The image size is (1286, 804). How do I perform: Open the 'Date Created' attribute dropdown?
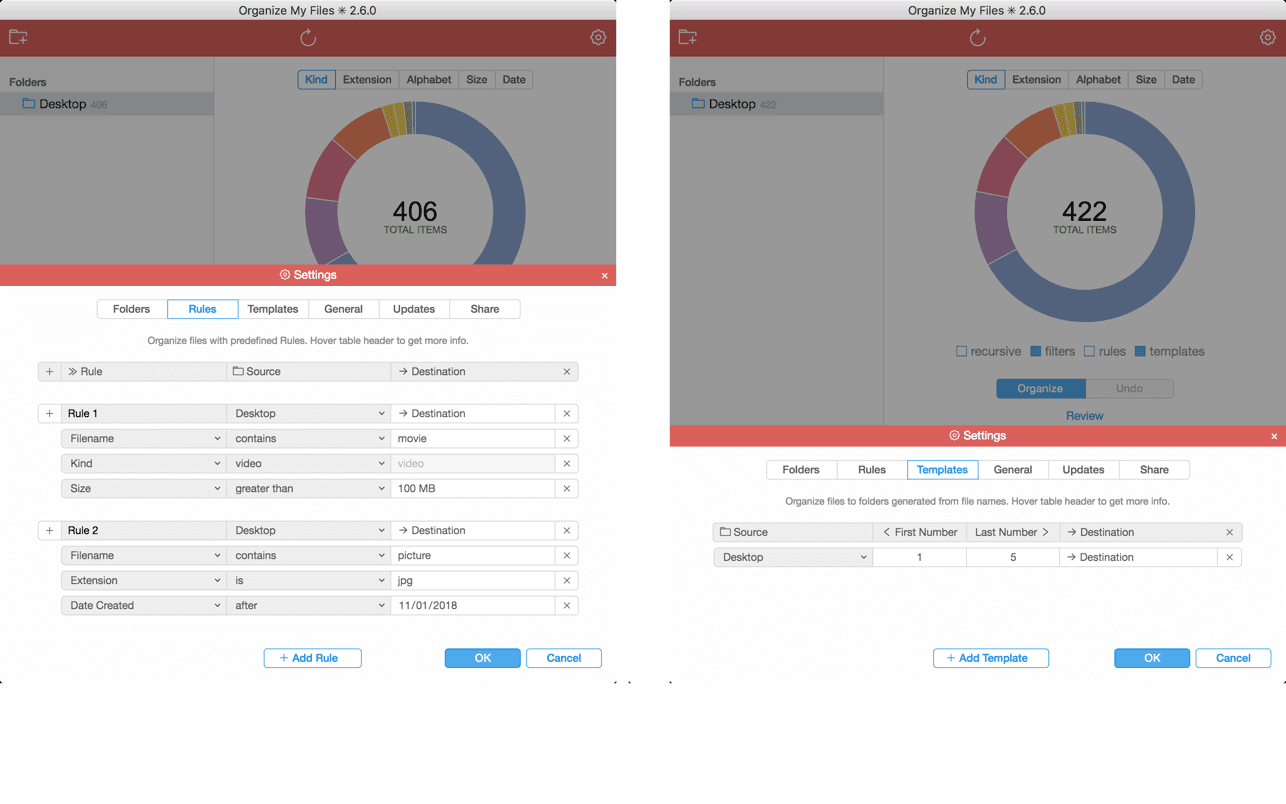pos(143,606)
